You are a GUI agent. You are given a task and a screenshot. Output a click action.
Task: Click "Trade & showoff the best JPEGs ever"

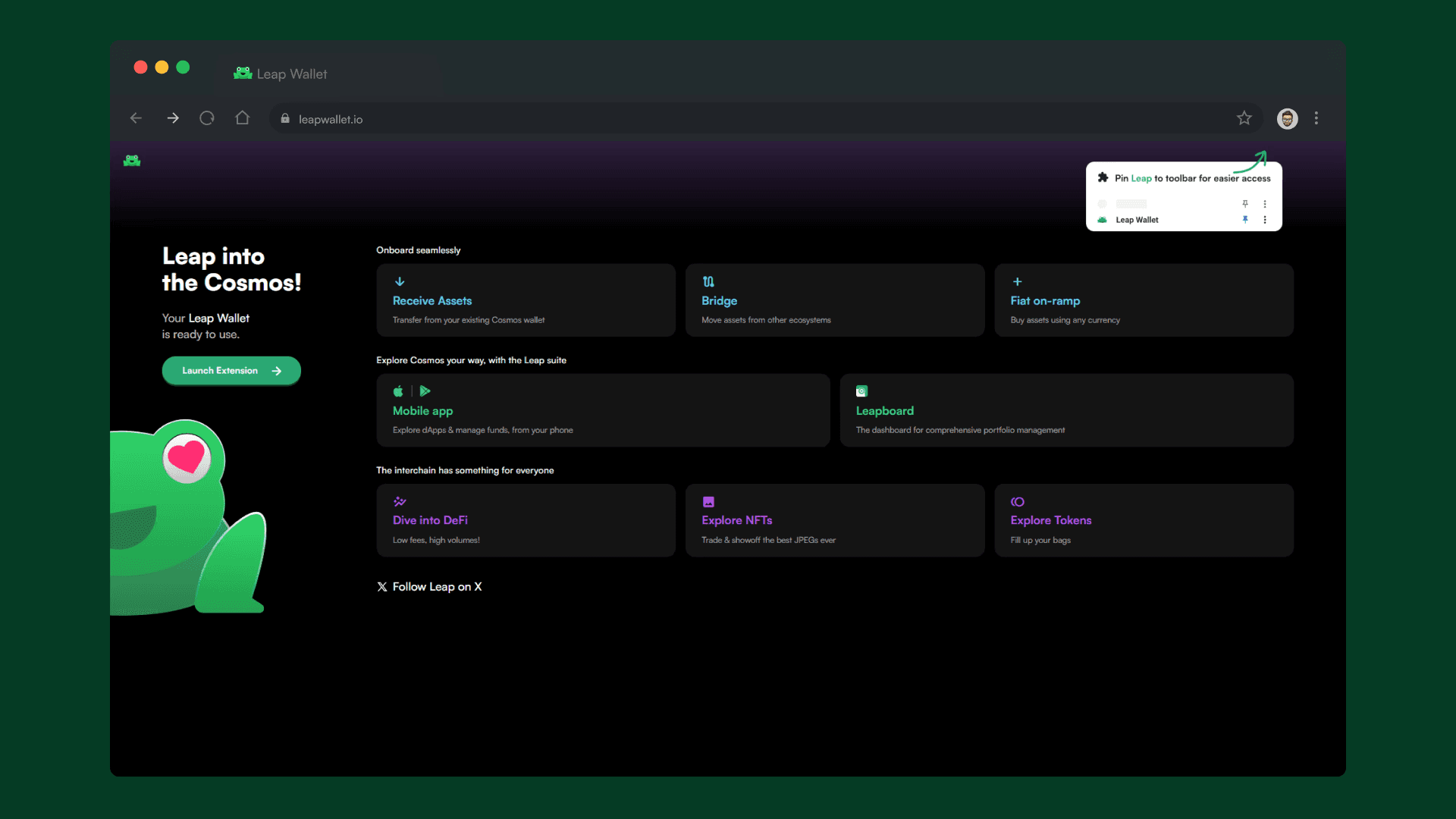[768, 540]
